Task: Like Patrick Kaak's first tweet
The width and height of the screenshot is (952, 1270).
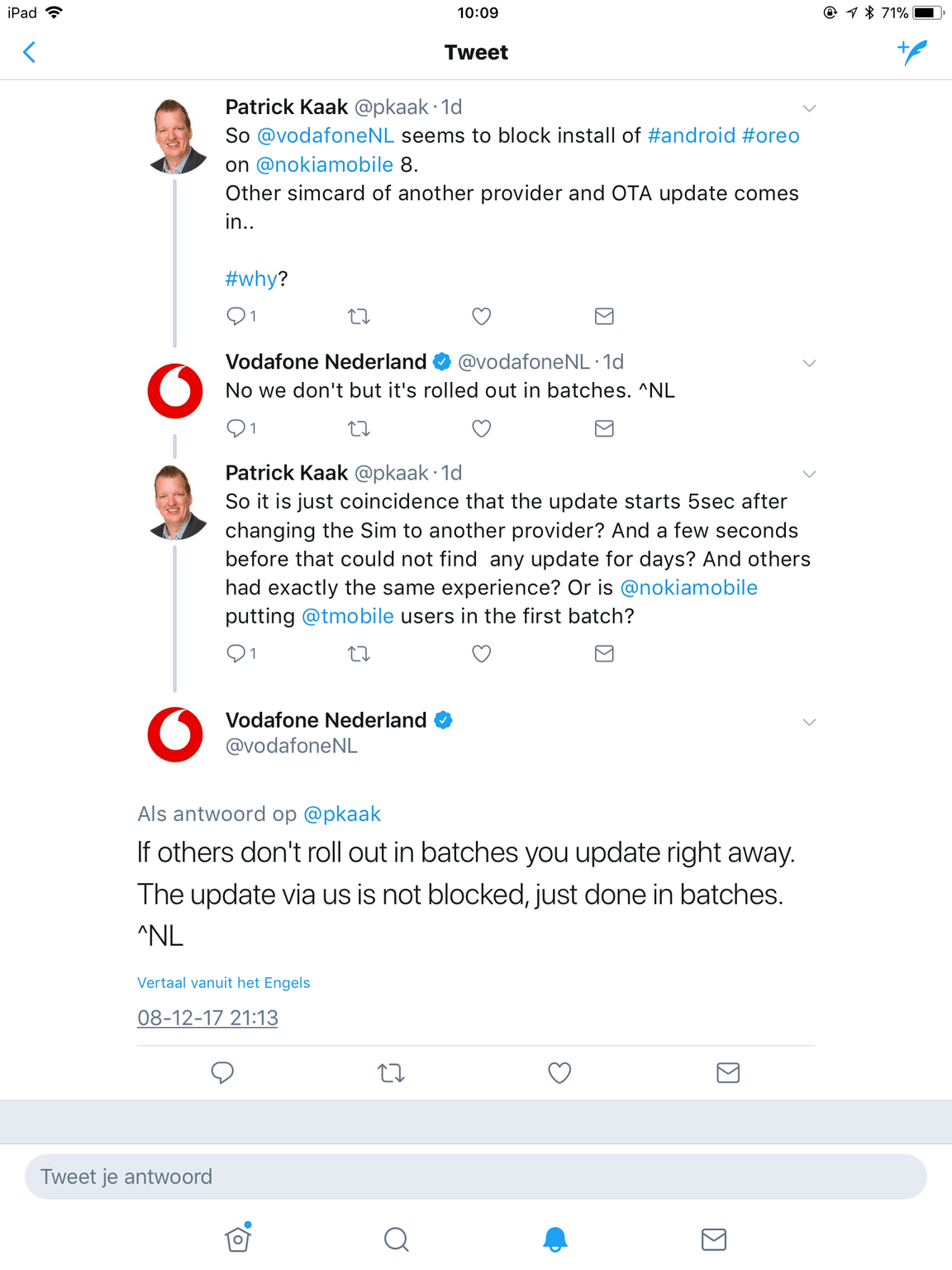Action: pos(482,316)
